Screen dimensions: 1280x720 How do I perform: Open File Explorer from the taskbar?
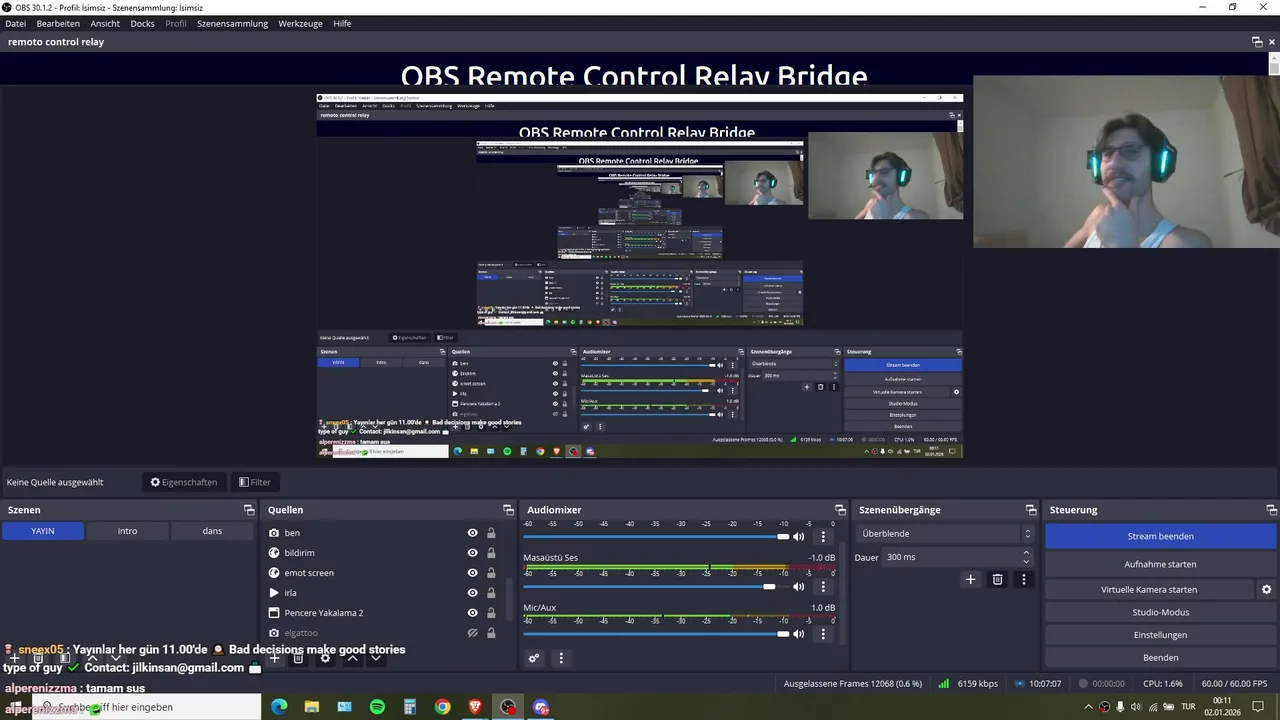pos(312,707)
